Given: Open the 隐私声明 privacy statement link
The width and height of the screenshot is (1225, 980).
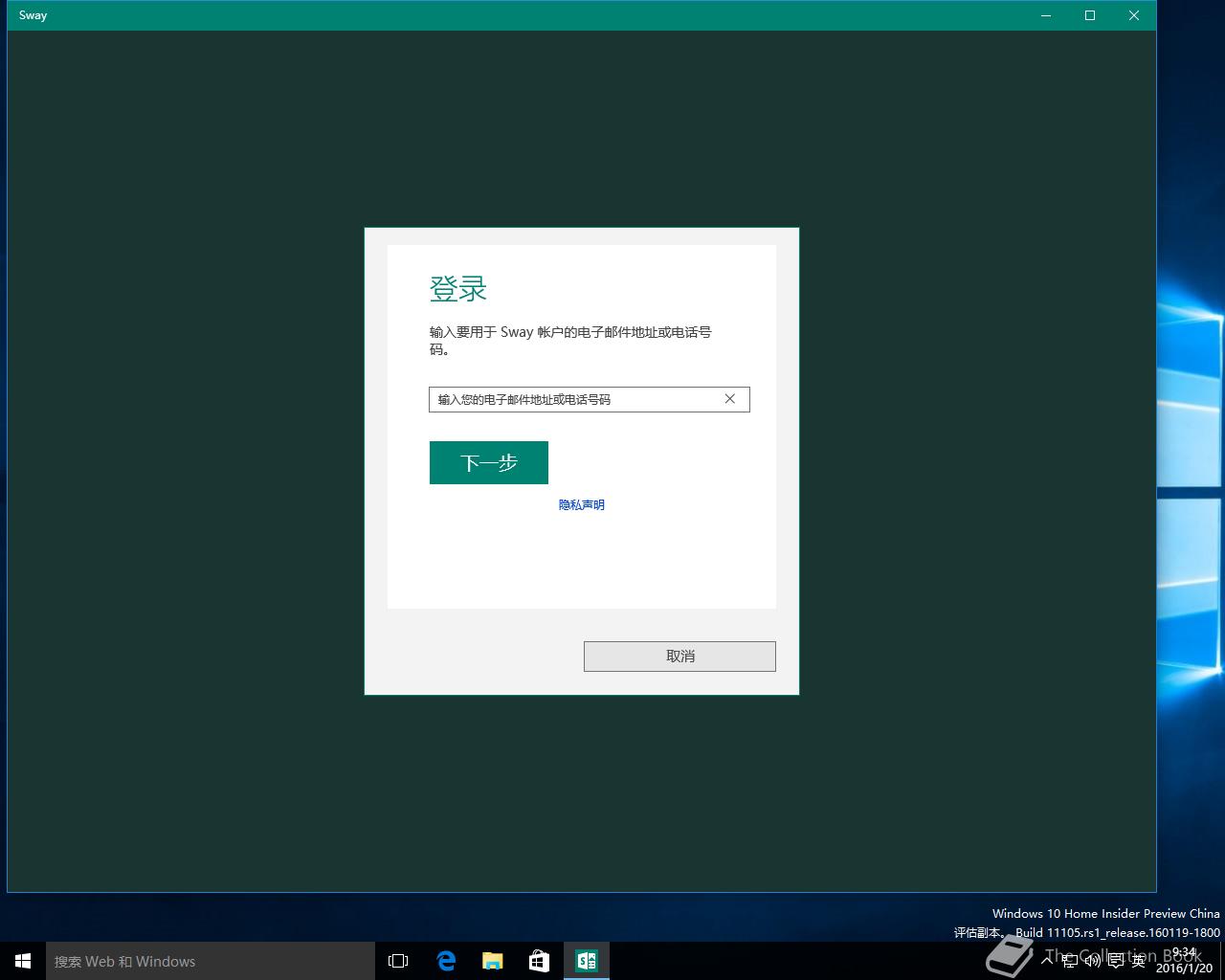Looking at the screenshot, I should tap(582, 504).
